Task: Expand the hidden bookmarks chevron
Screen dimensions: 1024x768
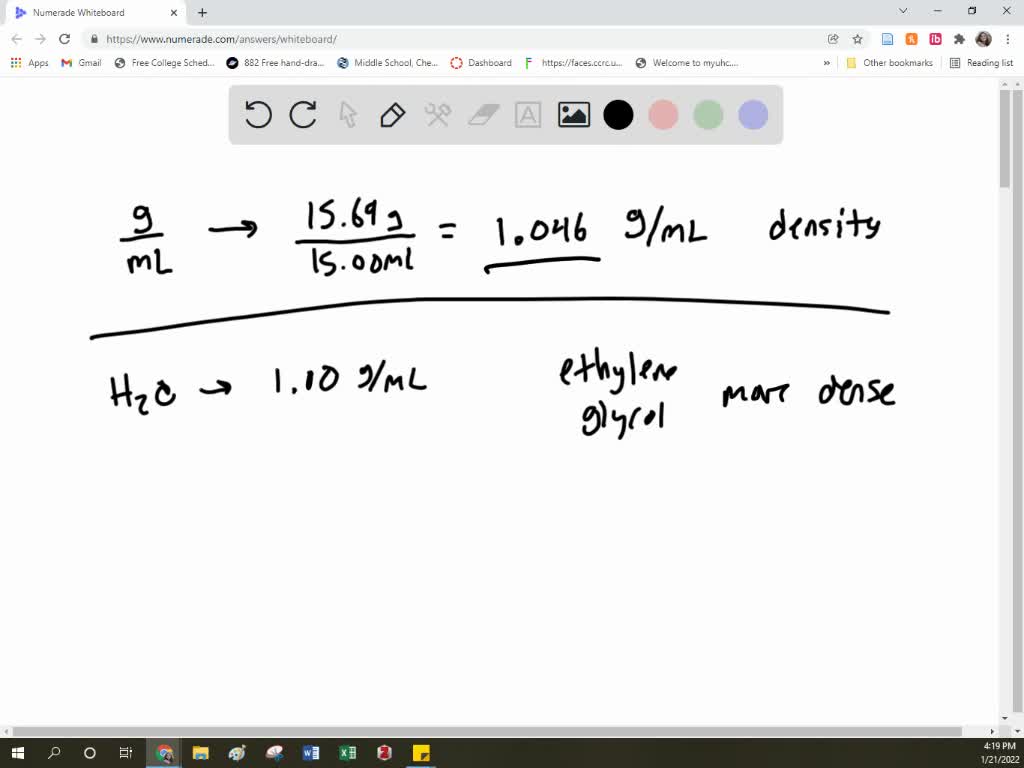Action: (x=826, y=62)
